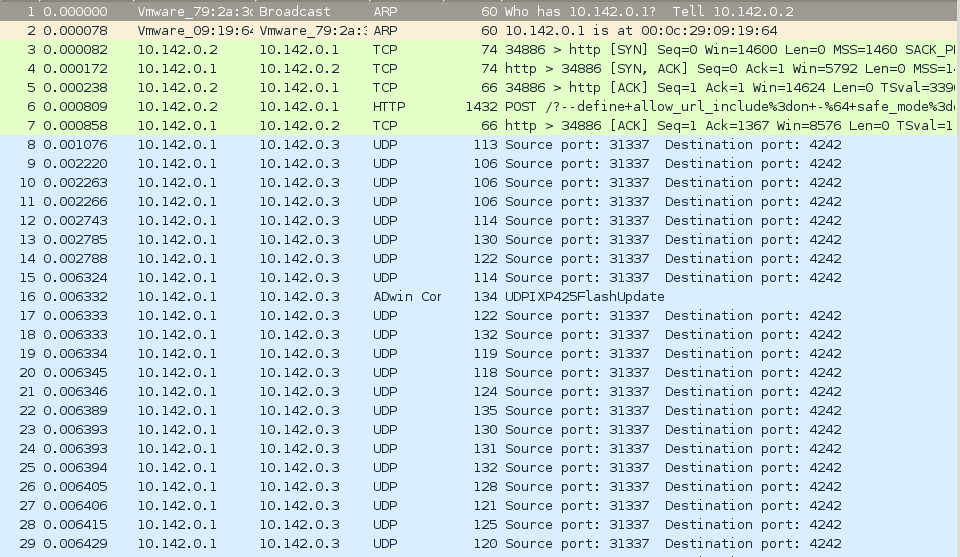Select the UDPIXP425FlashUpdate packet 16
This screenshot has width=960, height=557.
pos(480,296)
